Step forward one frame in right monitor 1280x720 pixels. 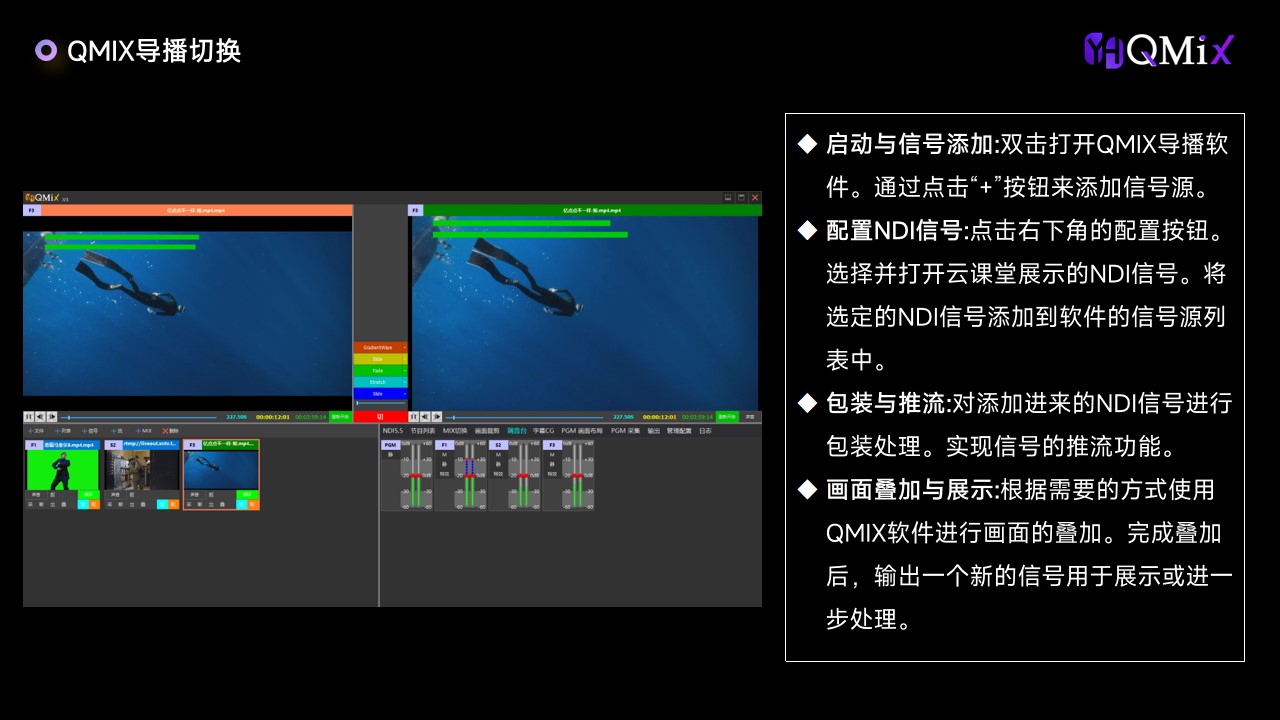[437, 417]
